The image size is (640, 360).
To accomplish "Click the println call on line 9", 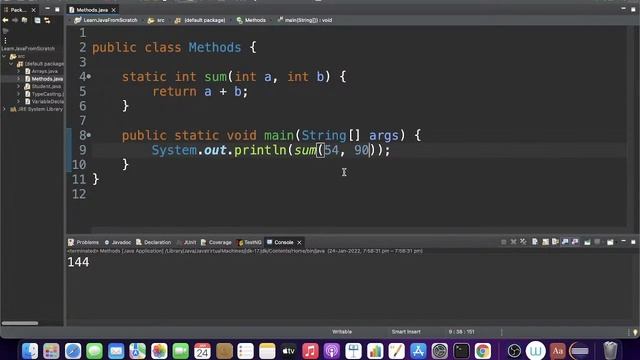I will click(x=260, y=150).
